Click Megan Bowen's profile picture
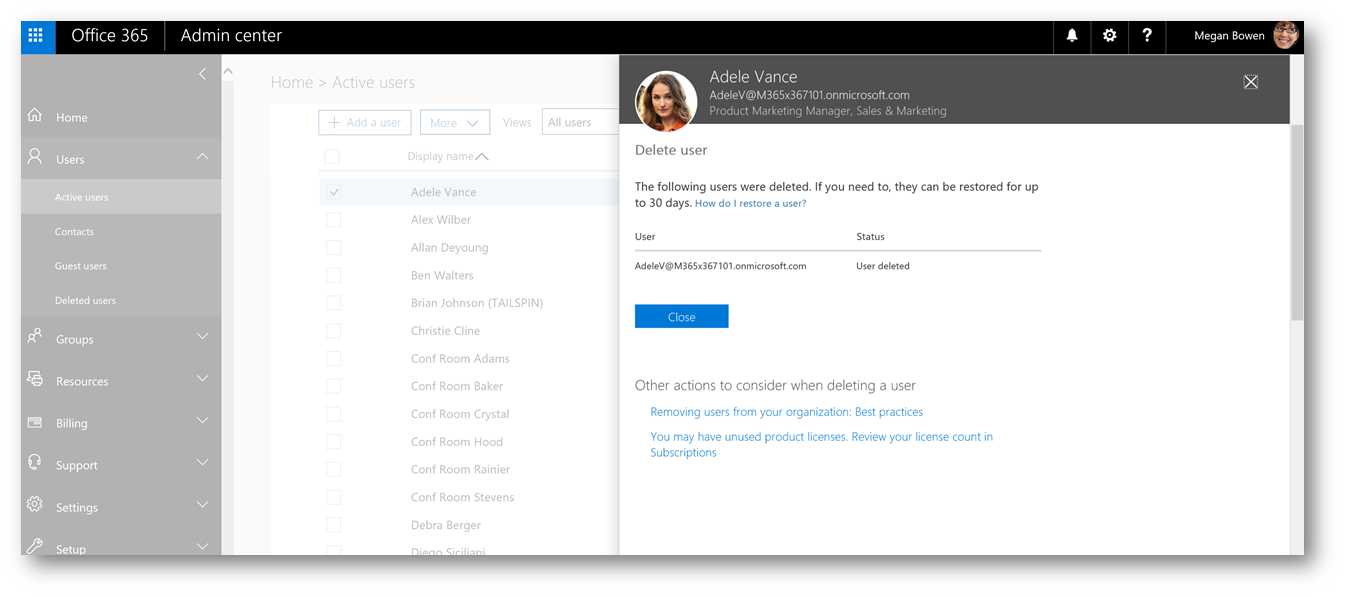This screenshot has height=597, width=1346. [1285, 36]
